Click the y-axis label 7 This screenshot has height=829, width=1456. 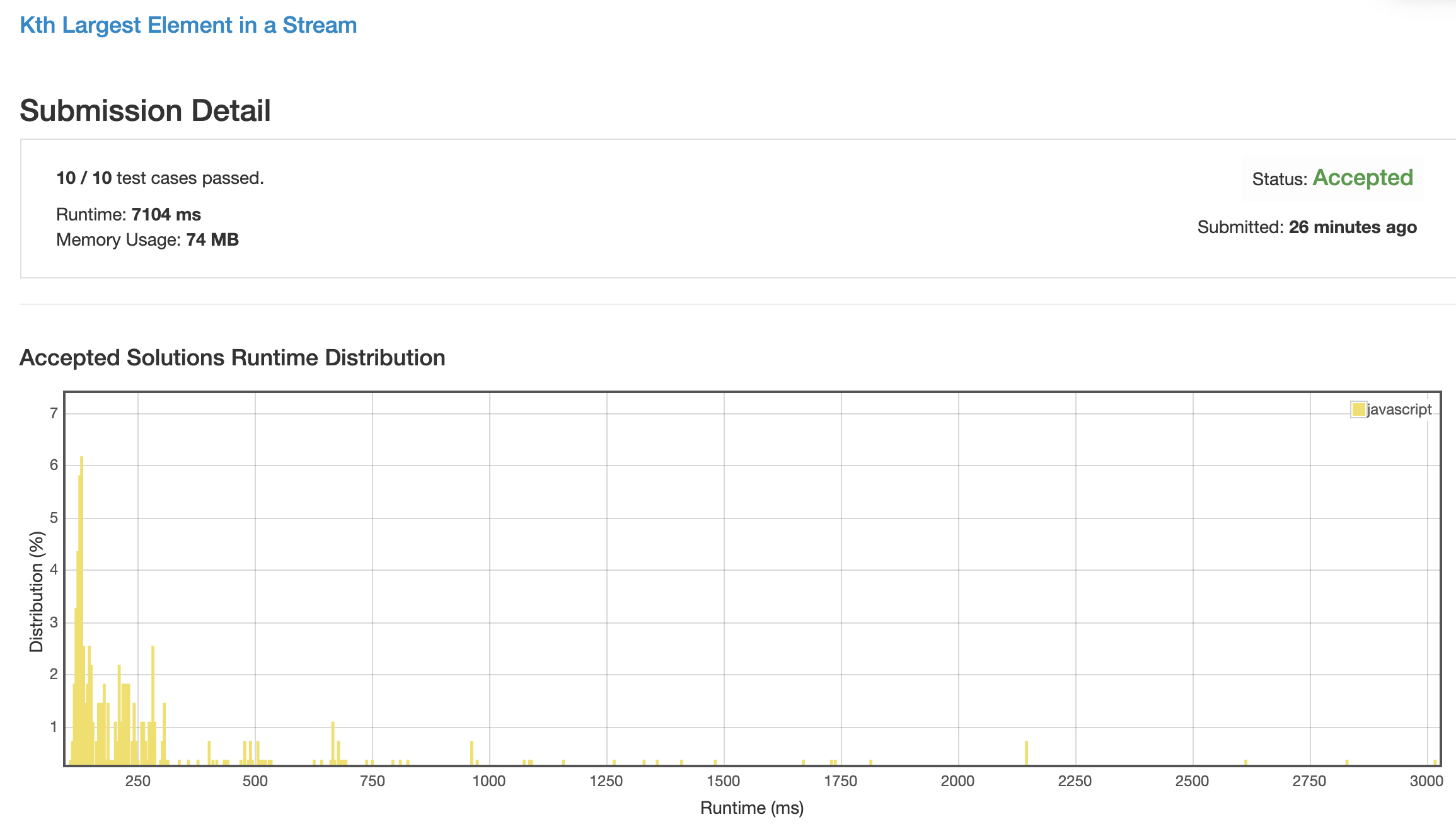(54, 413)
